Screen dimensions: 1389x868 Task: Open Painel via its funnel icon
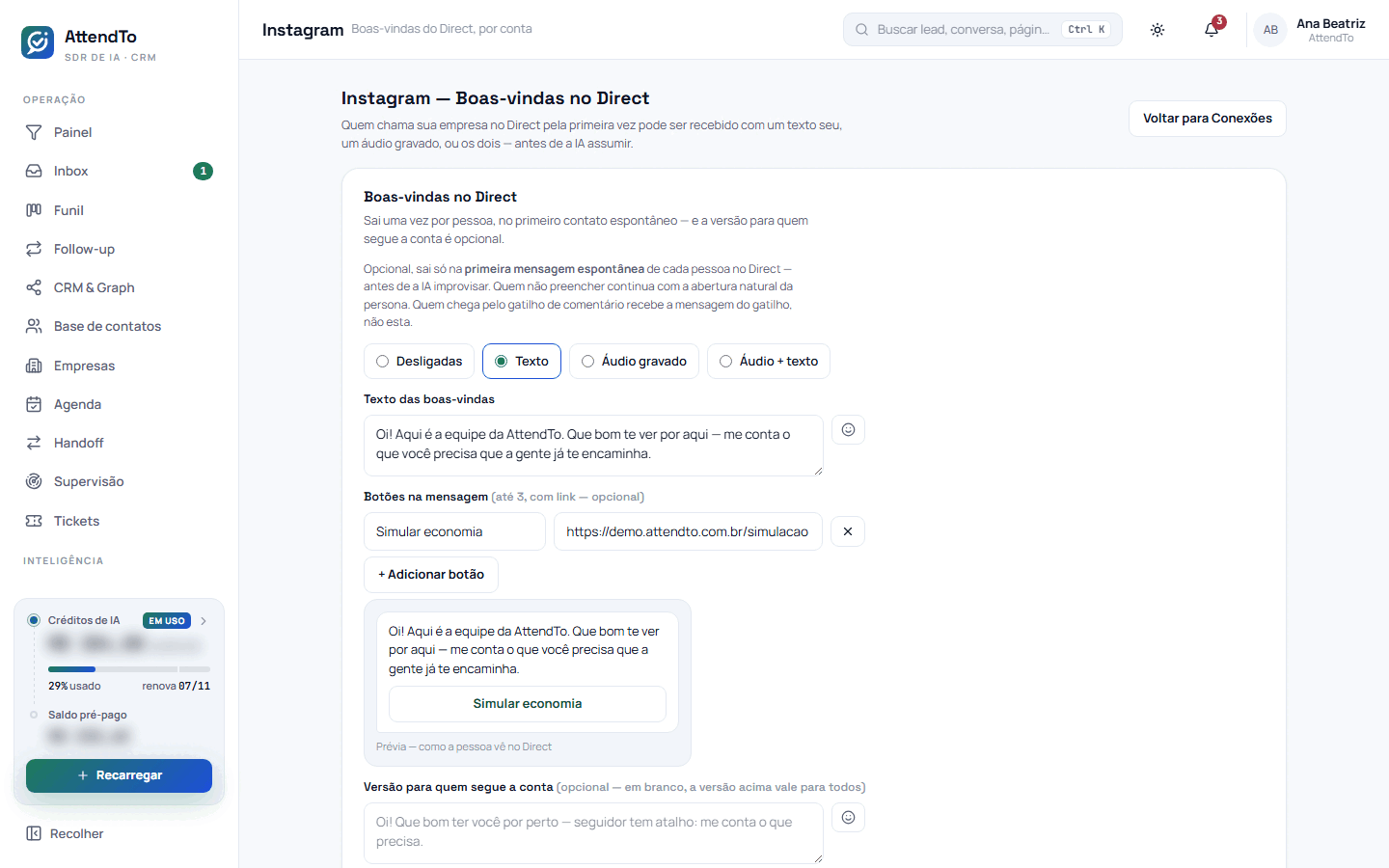coord(34,132)
